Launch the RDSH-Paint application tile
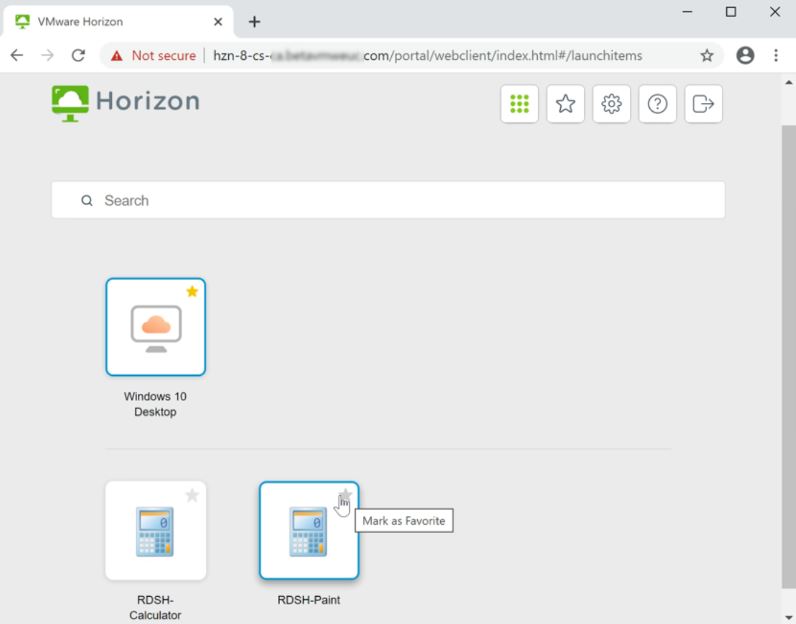The image size is (796, 624). pos(309,531)
